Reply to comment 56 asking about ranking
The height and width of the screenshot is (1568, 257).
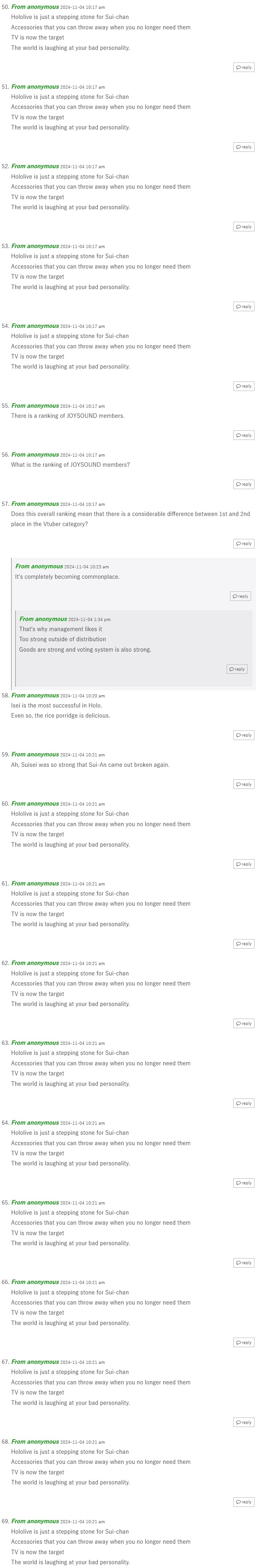244,484
